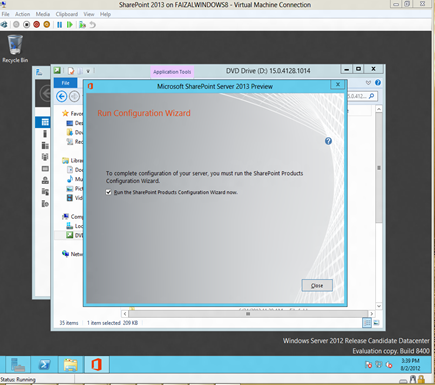Open File Explorer from the taskbar
Image resolution: width=435 pixels, height=385 pixels.
click(70, 364)
